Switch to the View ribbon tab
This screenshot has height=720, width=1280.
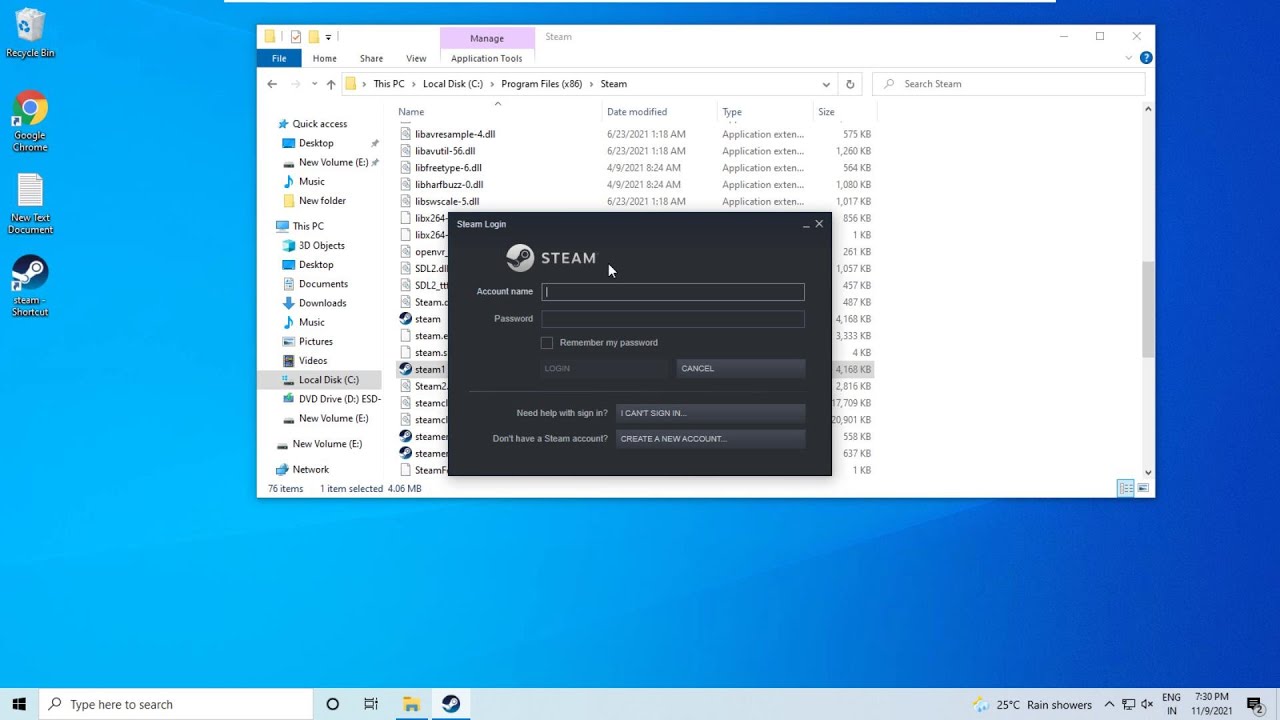[416, 58]
